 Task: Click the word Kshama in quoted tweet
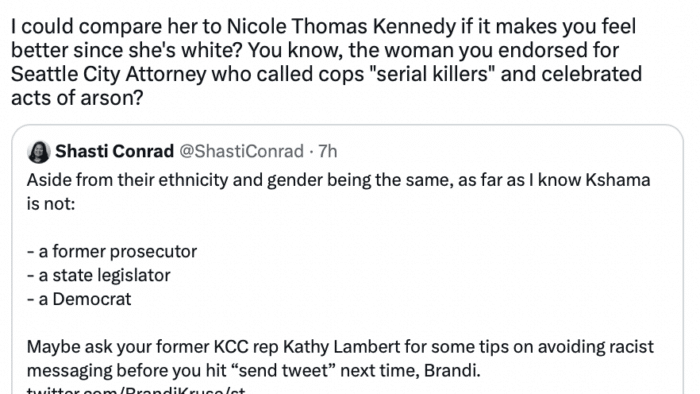[x=618, y=180]
